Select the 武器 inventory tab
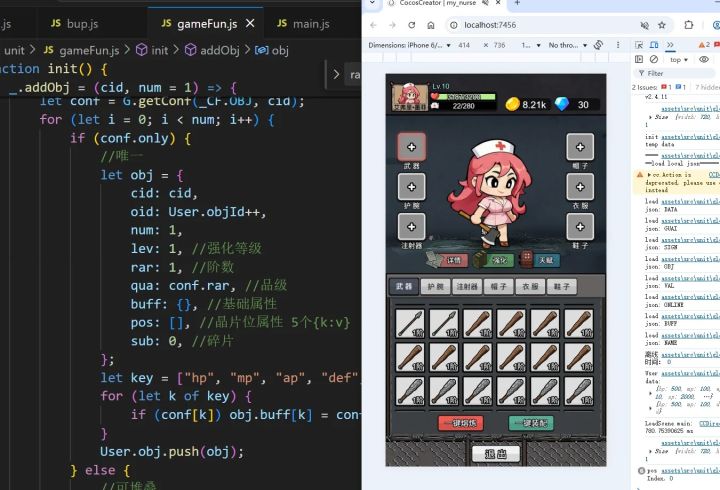The height and width of the screenshot is (490, 720). [404, 287]
